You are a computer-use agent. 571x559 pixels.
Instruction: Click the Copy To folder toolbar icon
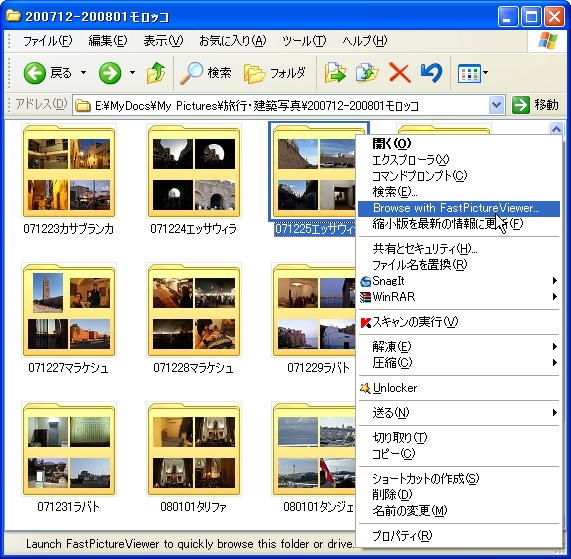pos(367,73)
